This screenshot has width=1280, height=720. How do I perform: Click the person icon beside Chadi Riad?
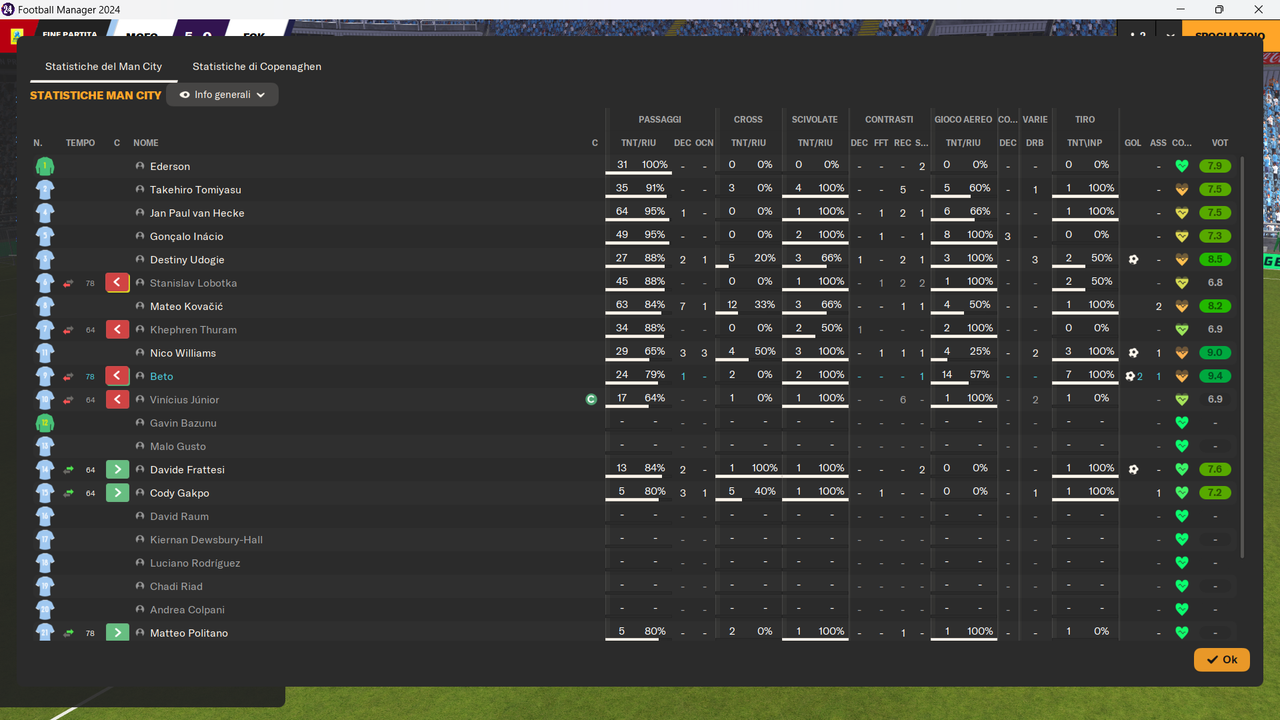(140, 586)
